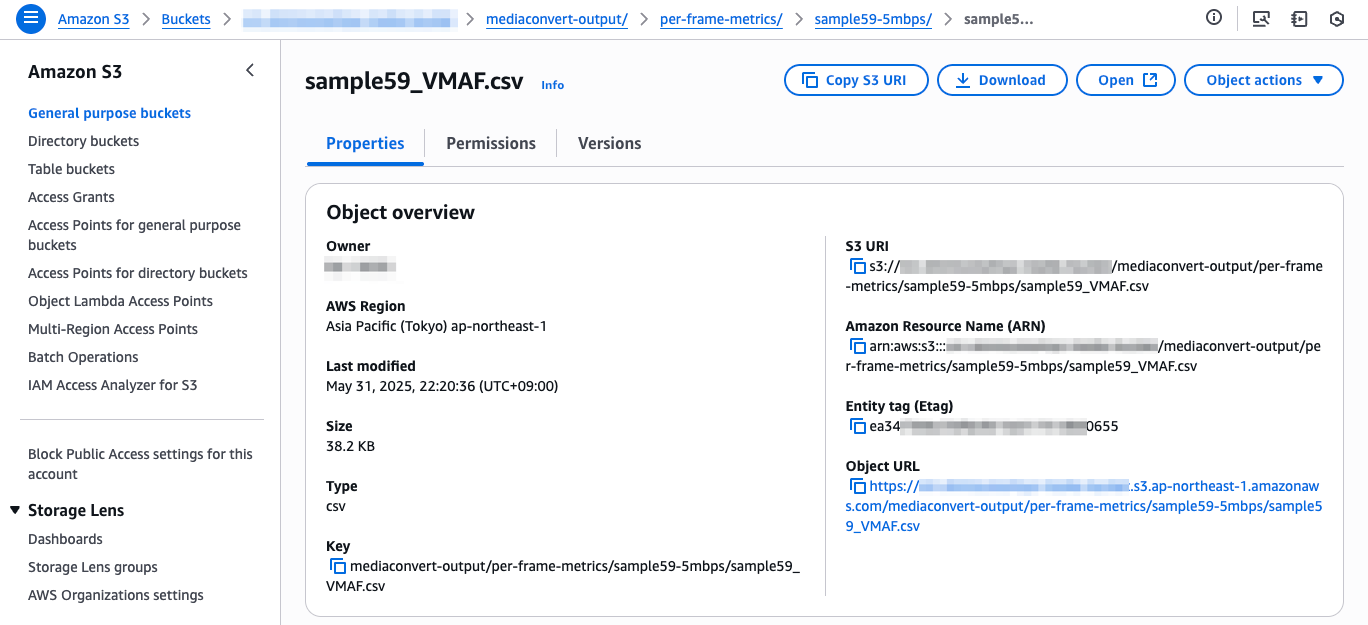Viewport: 1368px width, 625px height.
Task: Collapse the Storage Lens section
Action: [x=15, y=510]
